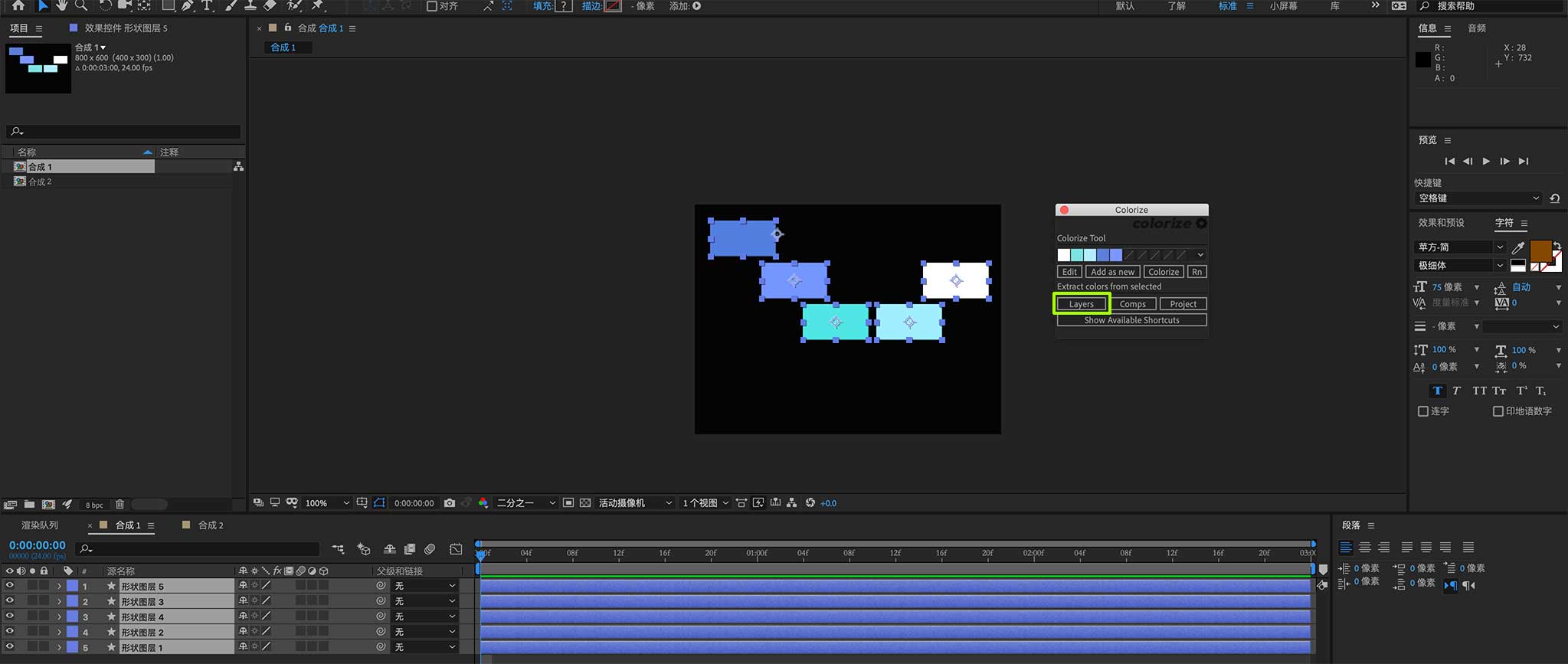Open the 空格键 shortcut dropdown
The height and width of the screenshot is (664, 1568).
tap(1478, 198)
